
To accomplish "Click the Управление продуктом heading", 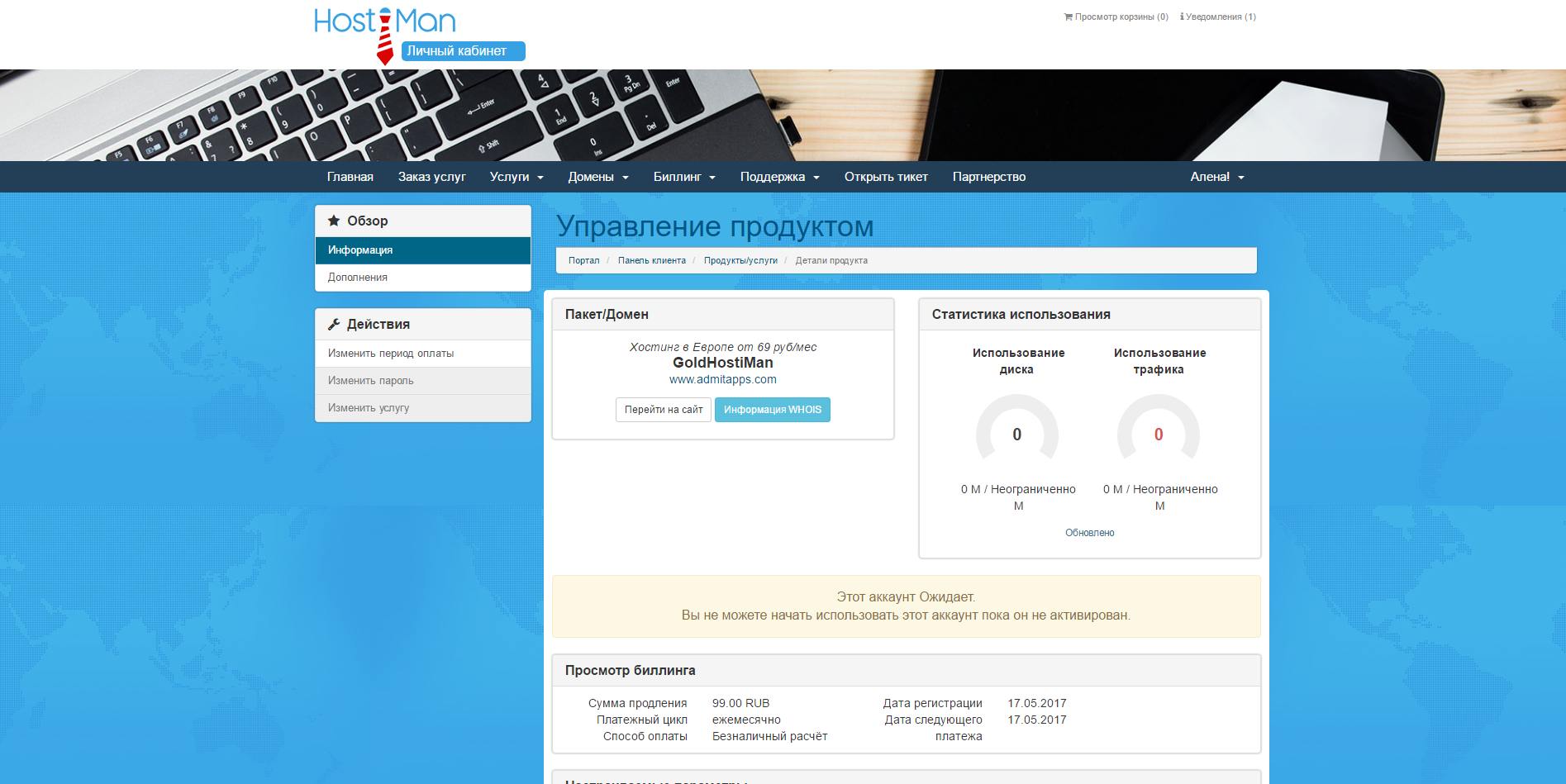I will point(715,226).
